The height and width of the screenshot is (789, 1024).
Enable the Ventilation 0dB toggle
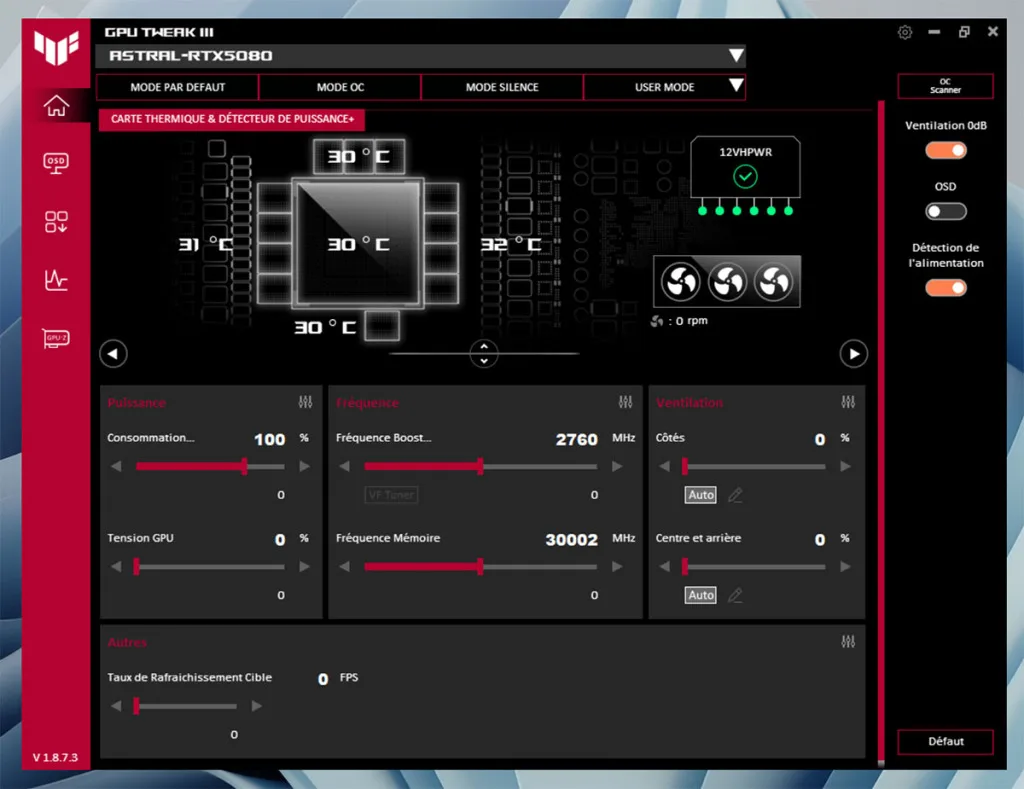pyautogui.click(x=945, y=150)
